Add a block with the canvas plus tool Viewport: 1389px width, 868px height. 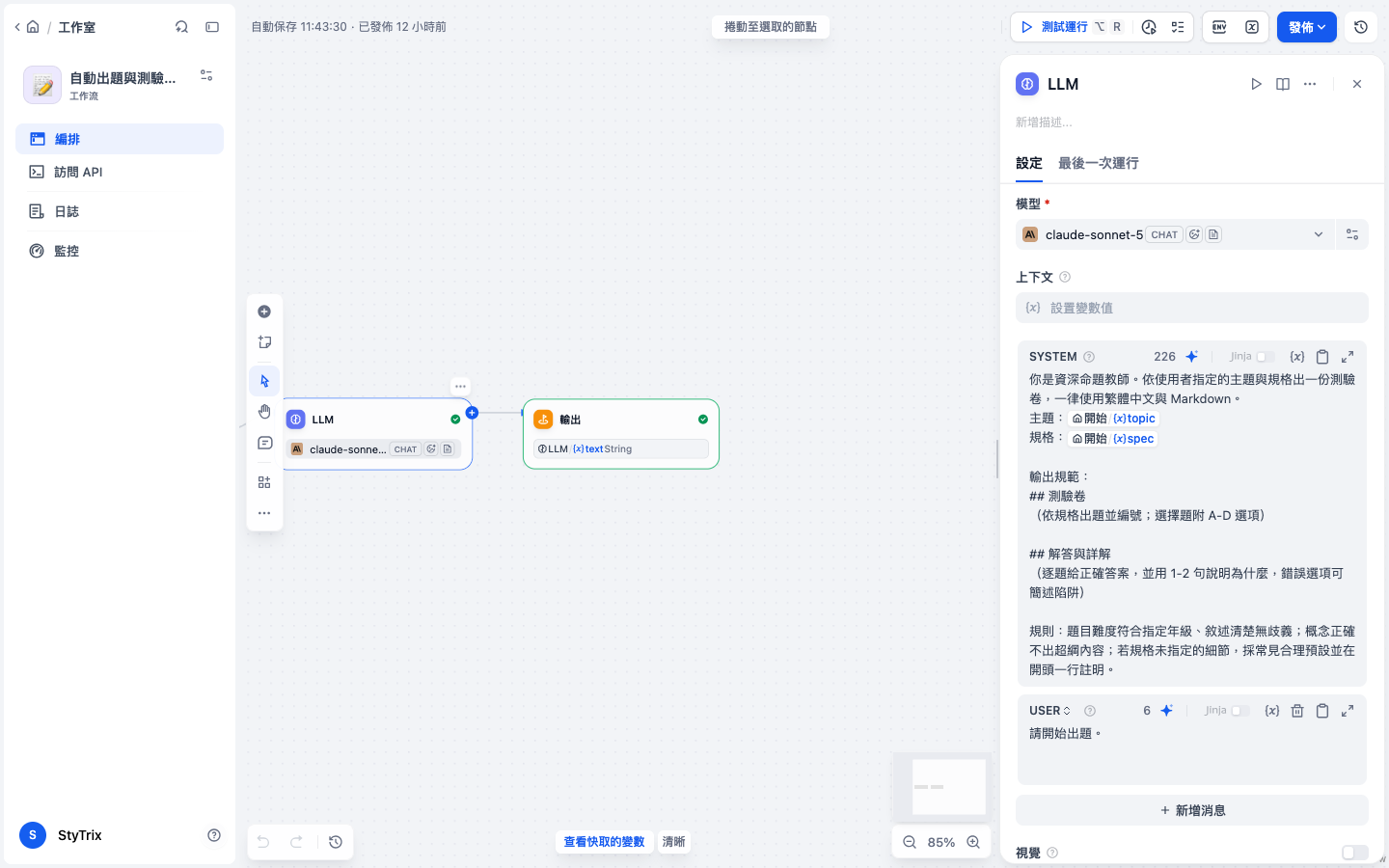(264, 312)
